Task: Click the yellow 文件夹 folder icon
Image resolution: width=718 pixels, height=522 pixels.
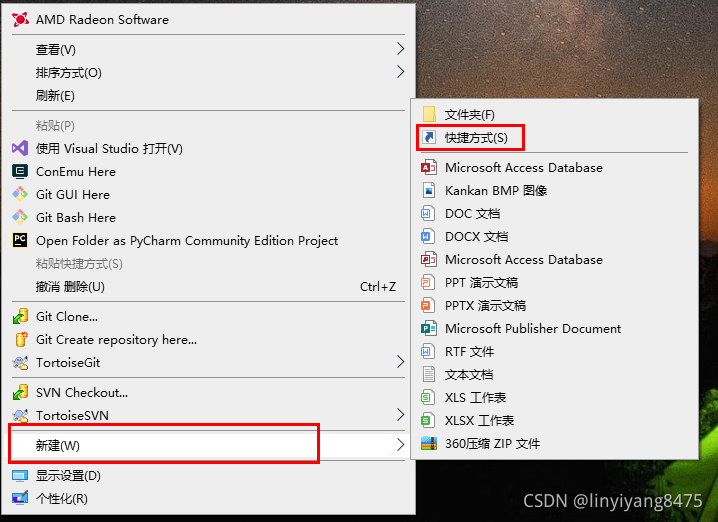Action: click(x=429, y=114)
